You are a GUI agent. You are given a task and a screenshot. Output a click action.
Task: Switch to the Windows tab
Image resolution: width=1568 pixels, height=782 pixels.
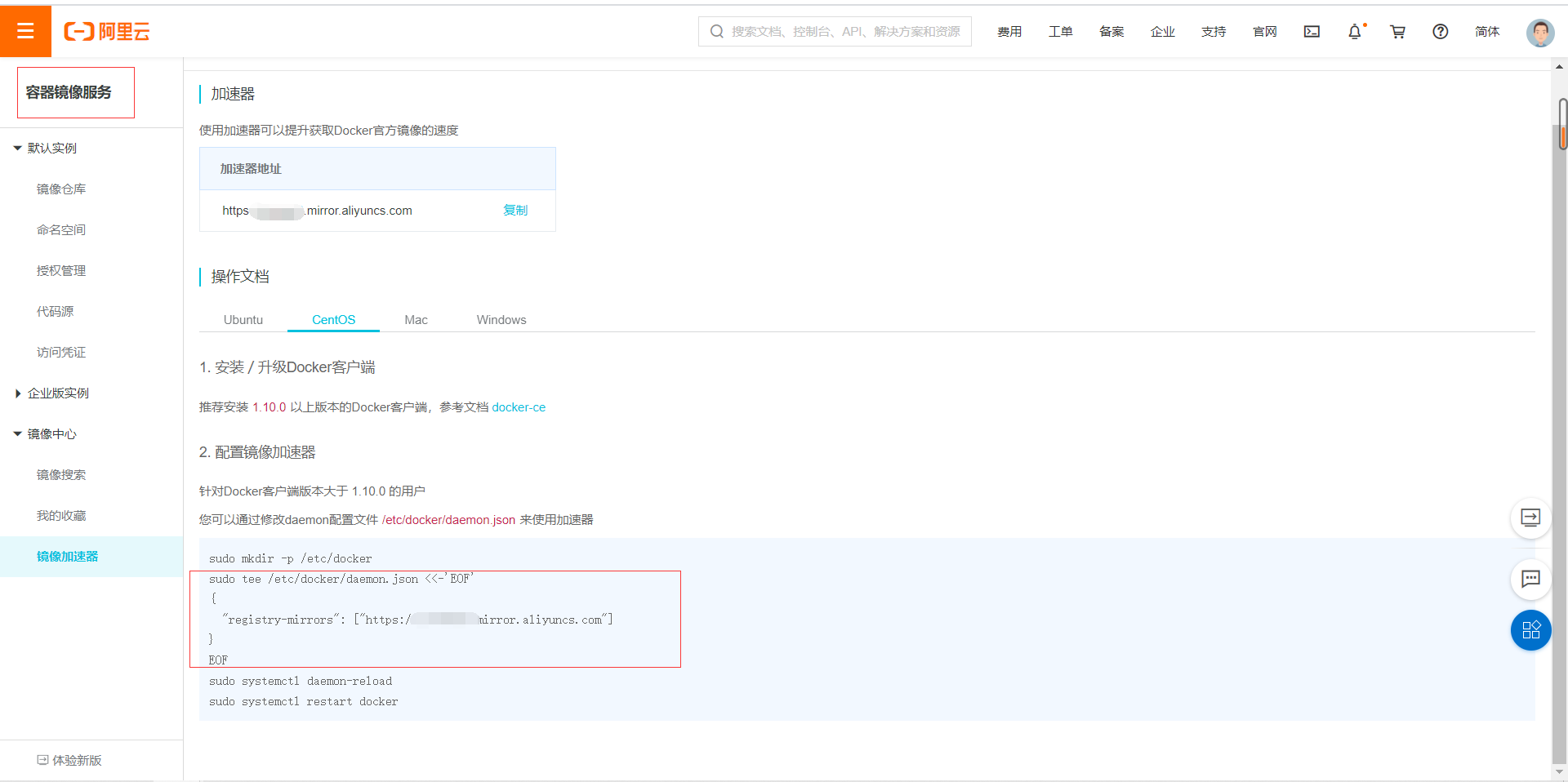pos(501,320)
